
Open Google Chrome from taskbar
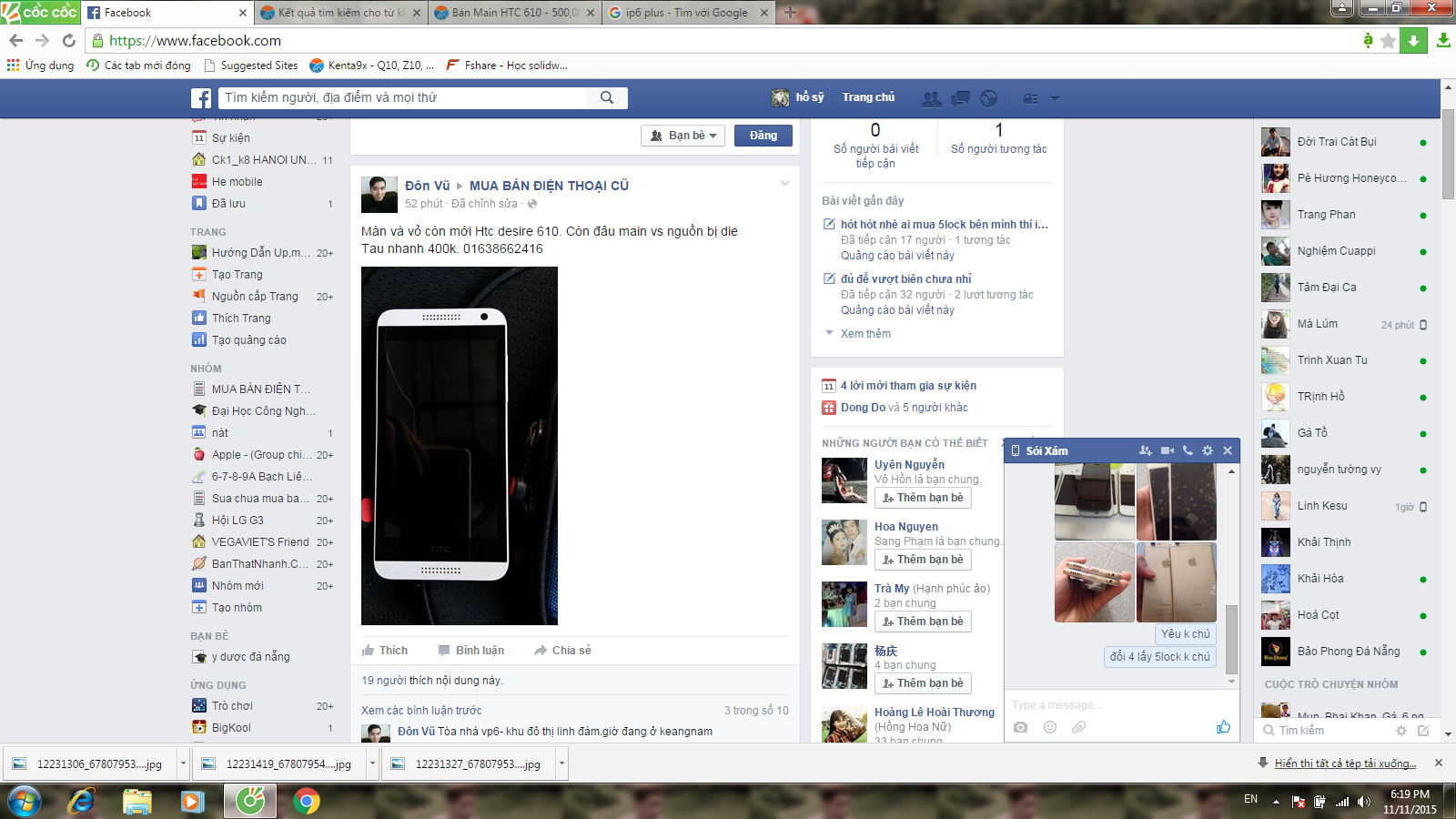point(307,801)
